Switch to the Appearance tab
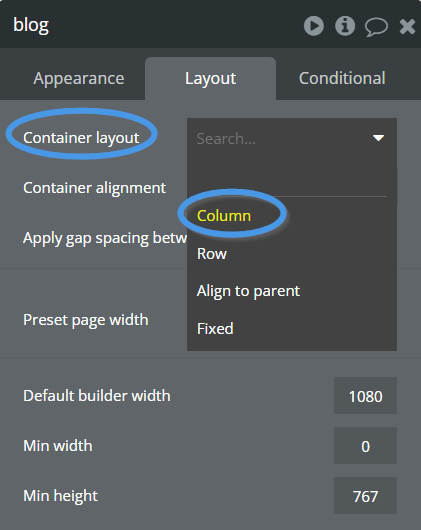421x530 pixels. pos(79,78)
